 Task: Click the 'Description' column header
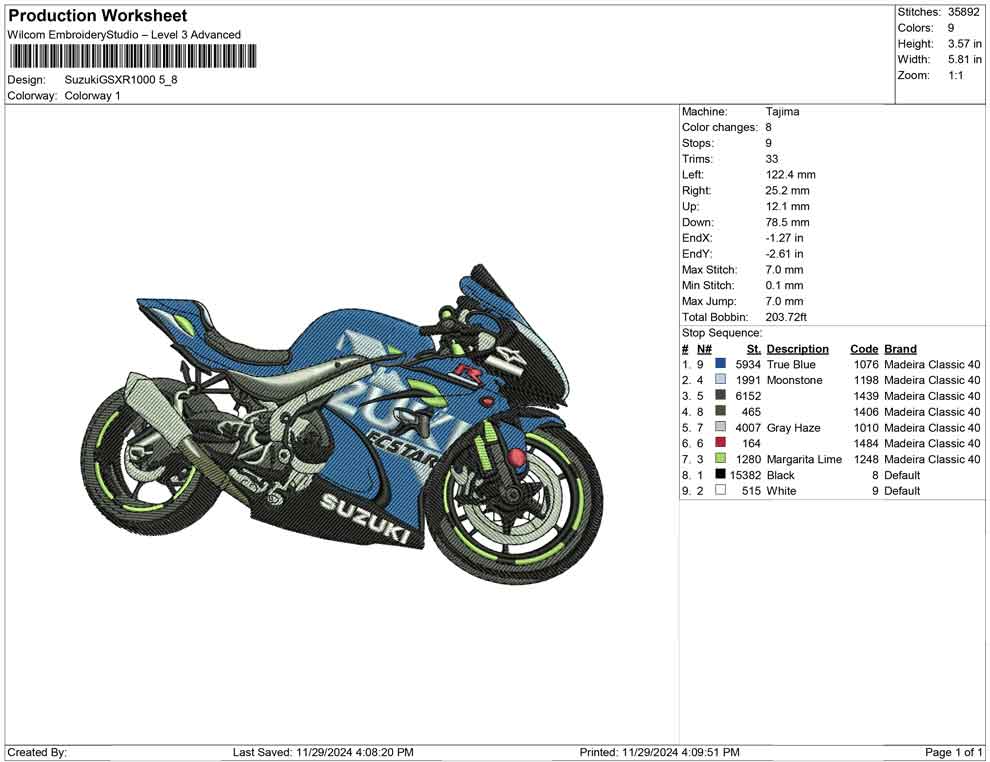tap(797, 349)
